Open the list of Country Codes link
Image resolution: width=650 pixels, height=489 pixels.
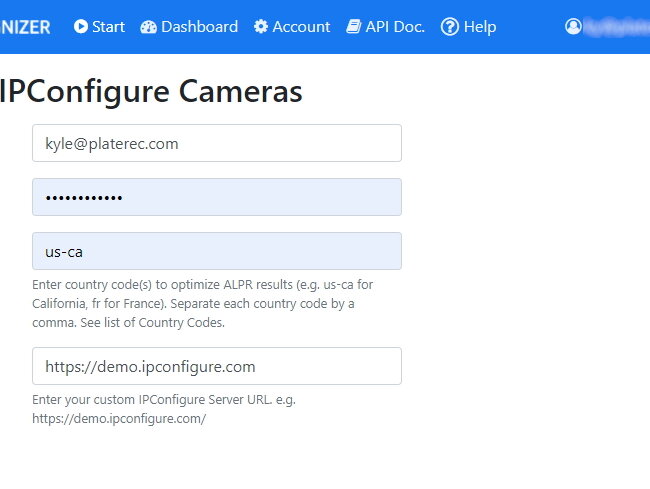coord(181,322)
